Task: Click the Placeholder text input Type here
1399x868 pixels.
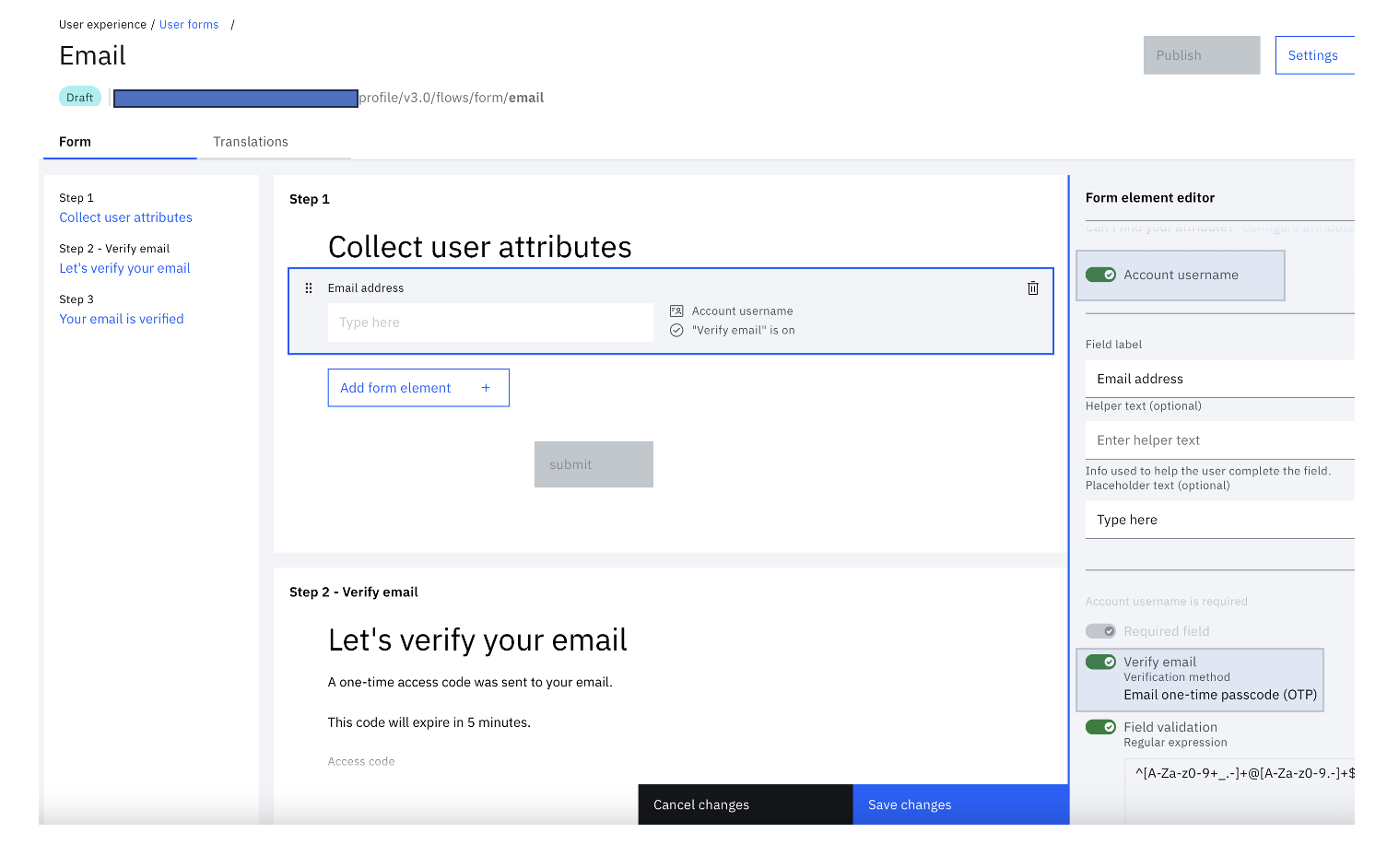Action: click(x=1220, y=520)
